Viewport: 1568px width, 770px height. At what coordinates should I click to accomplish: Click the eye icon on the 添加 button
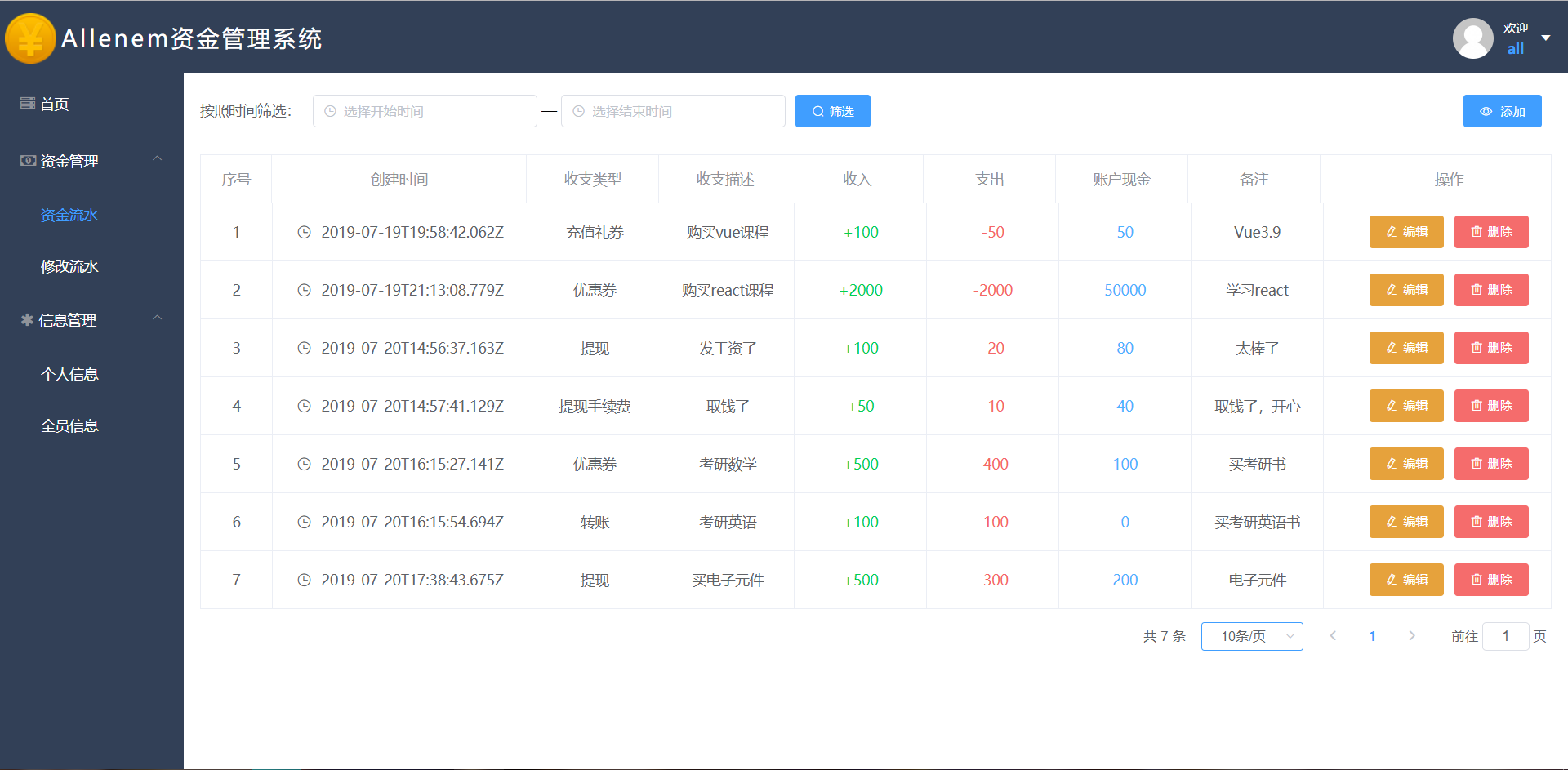[1486, 111]
